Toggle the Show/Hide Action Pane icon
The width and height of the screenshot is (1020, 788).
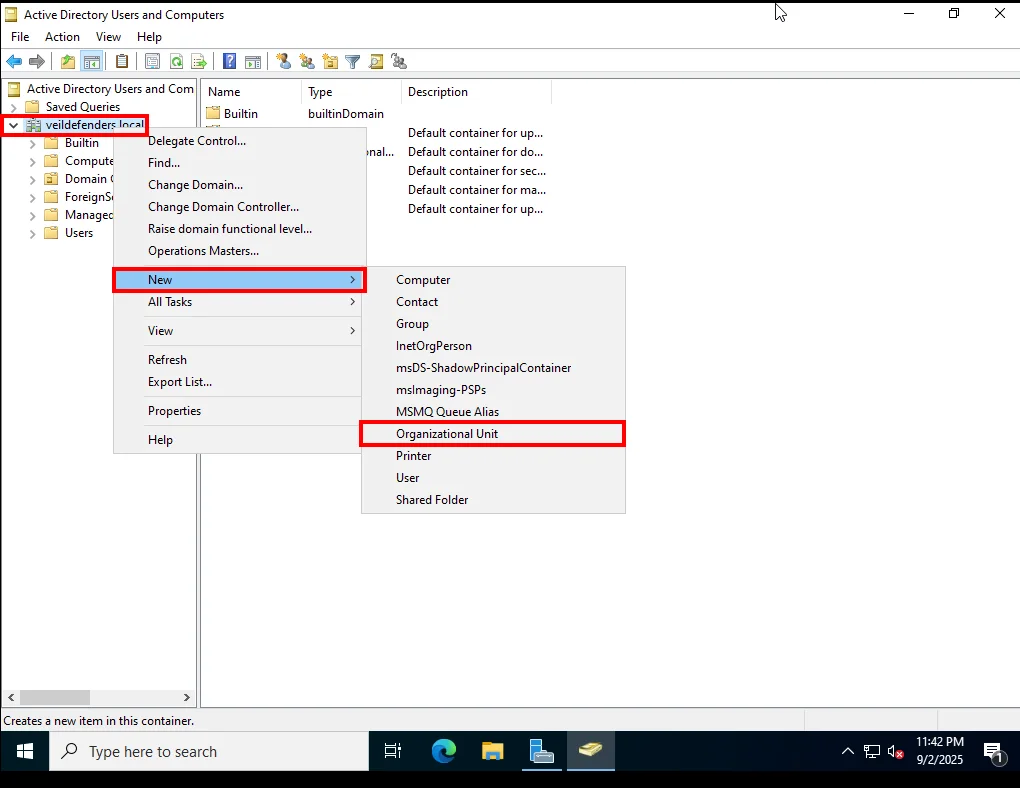[253, 62]
